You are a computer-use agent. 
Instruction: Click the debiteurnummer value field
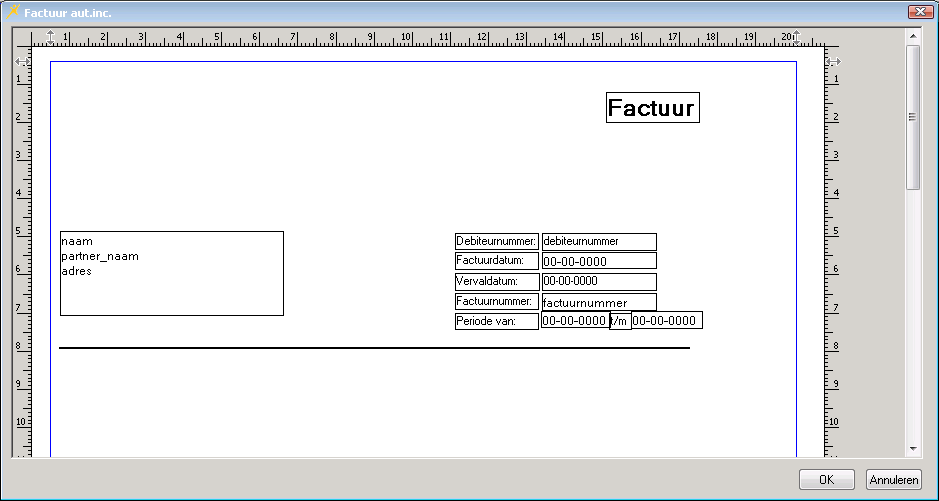[599, 241]
